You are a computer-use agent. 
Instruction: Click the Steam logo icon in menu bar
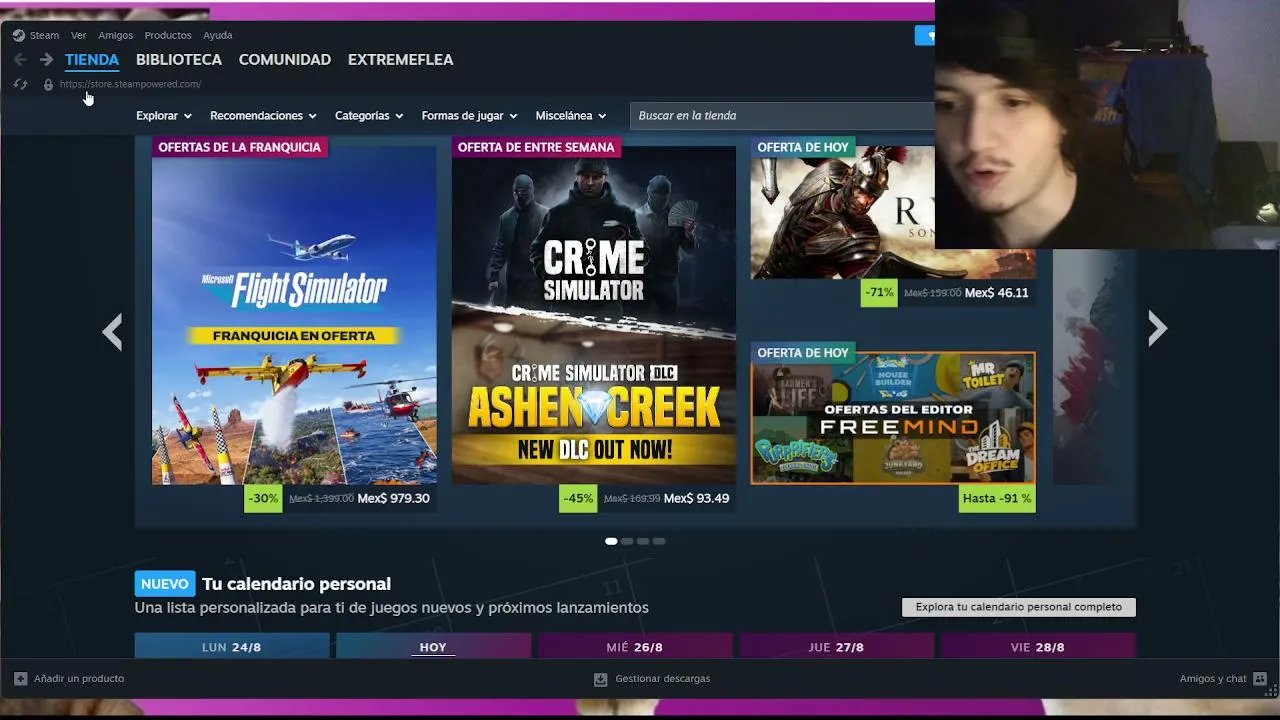(18, 35)
